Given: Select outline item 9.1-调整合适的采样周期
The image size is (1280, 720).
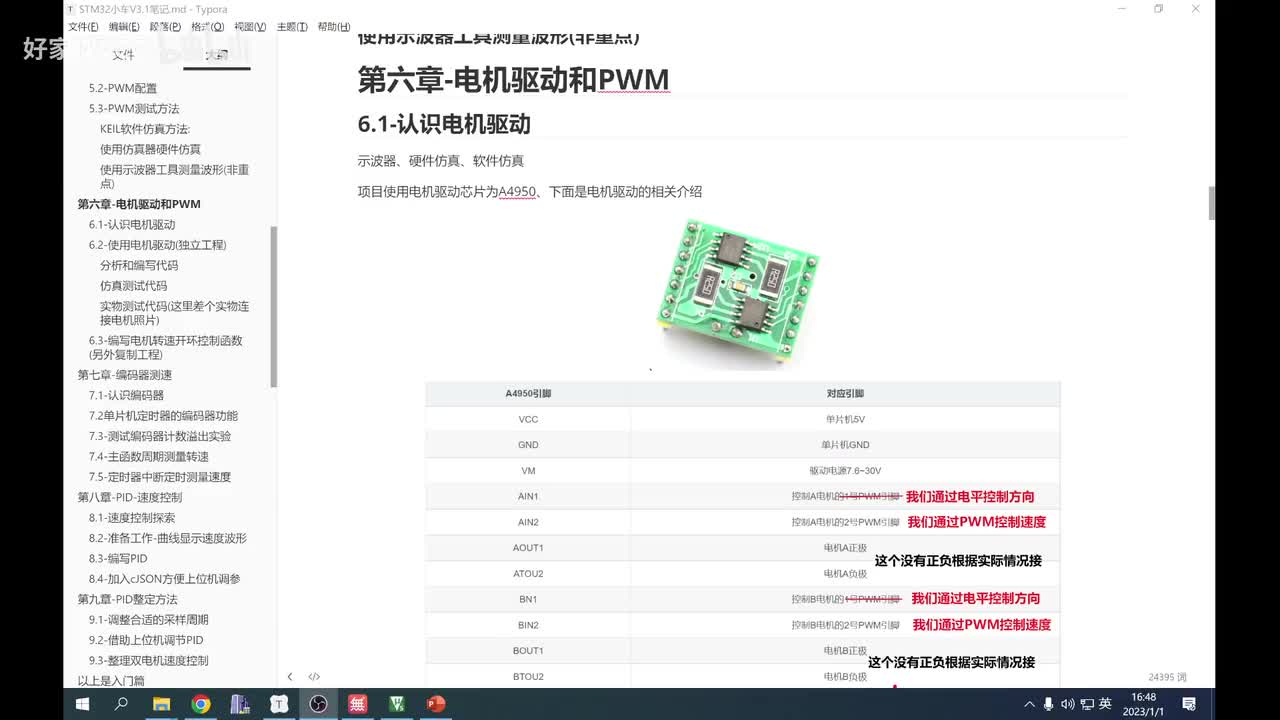Looking at the screenshot, I should point(148,620).
